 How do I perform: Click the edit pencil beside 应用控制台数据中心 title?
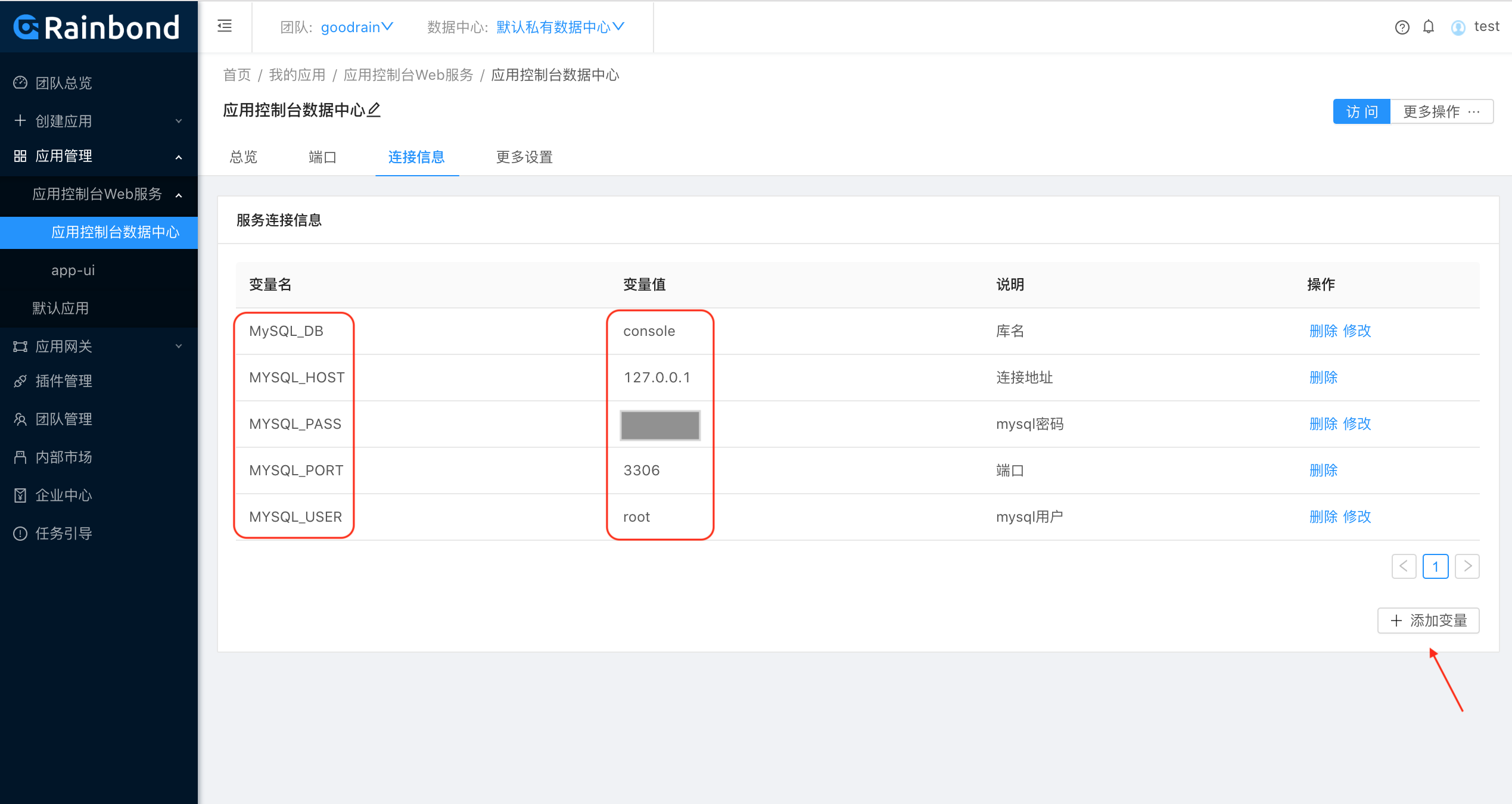(374, 110)
